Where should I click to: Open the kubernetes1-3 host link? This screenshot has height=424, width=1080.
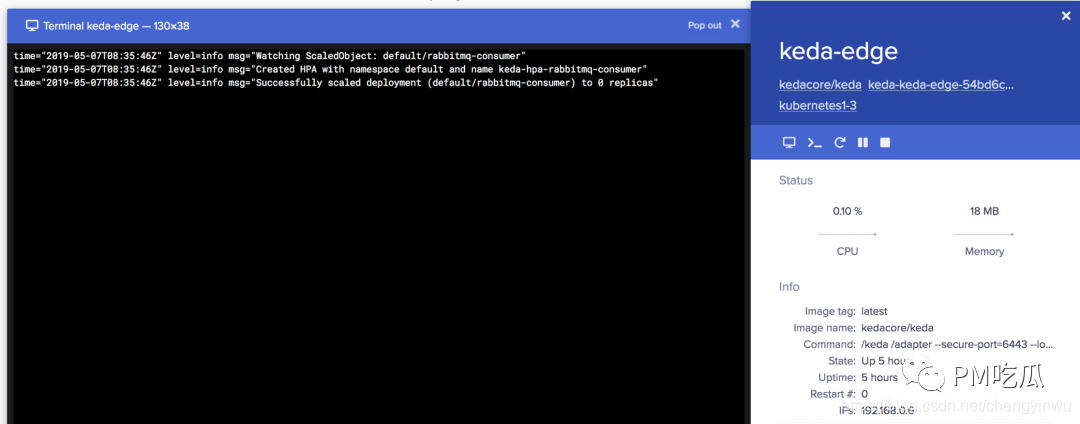tap(818, 105)
